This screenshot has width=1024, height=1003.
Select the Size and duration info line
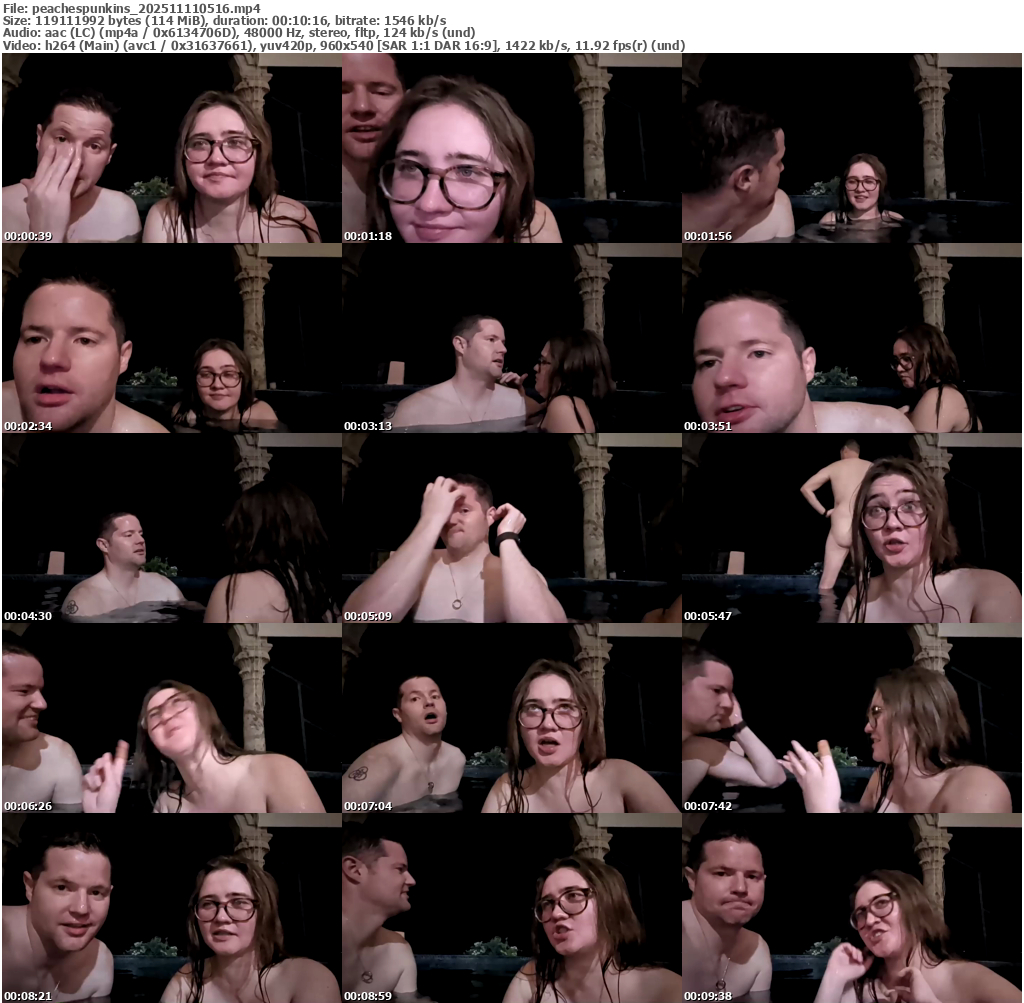(225, 21)
